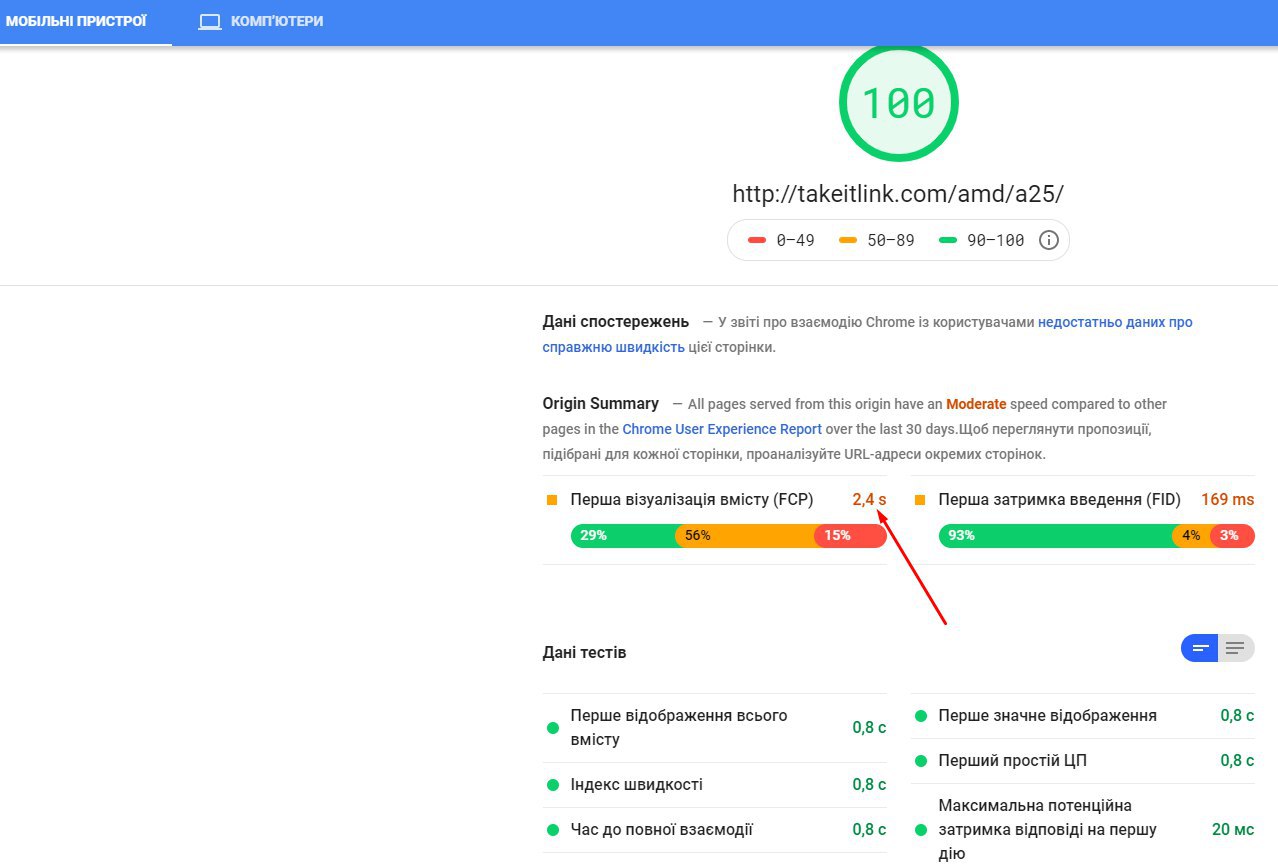Screen dimensions: 1278x868
Task: Click green dot beside Індекс швидкості
Action: click(552, 785)
